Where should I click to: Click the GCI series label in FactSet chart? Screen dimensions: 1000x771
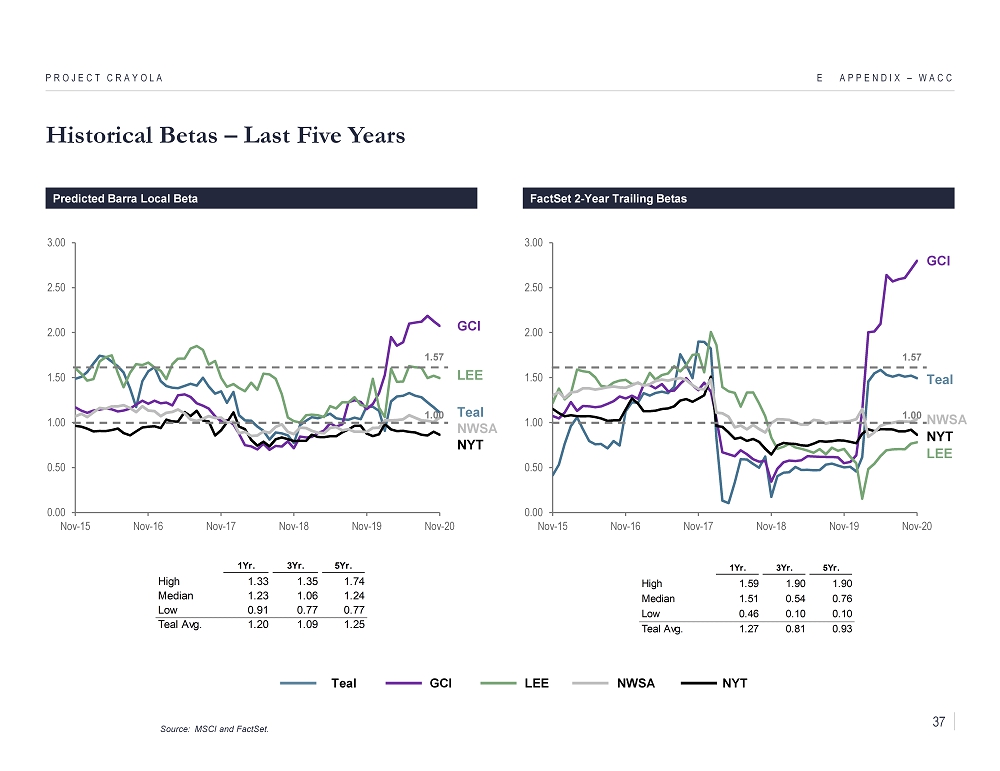click(x=937, y=261)
